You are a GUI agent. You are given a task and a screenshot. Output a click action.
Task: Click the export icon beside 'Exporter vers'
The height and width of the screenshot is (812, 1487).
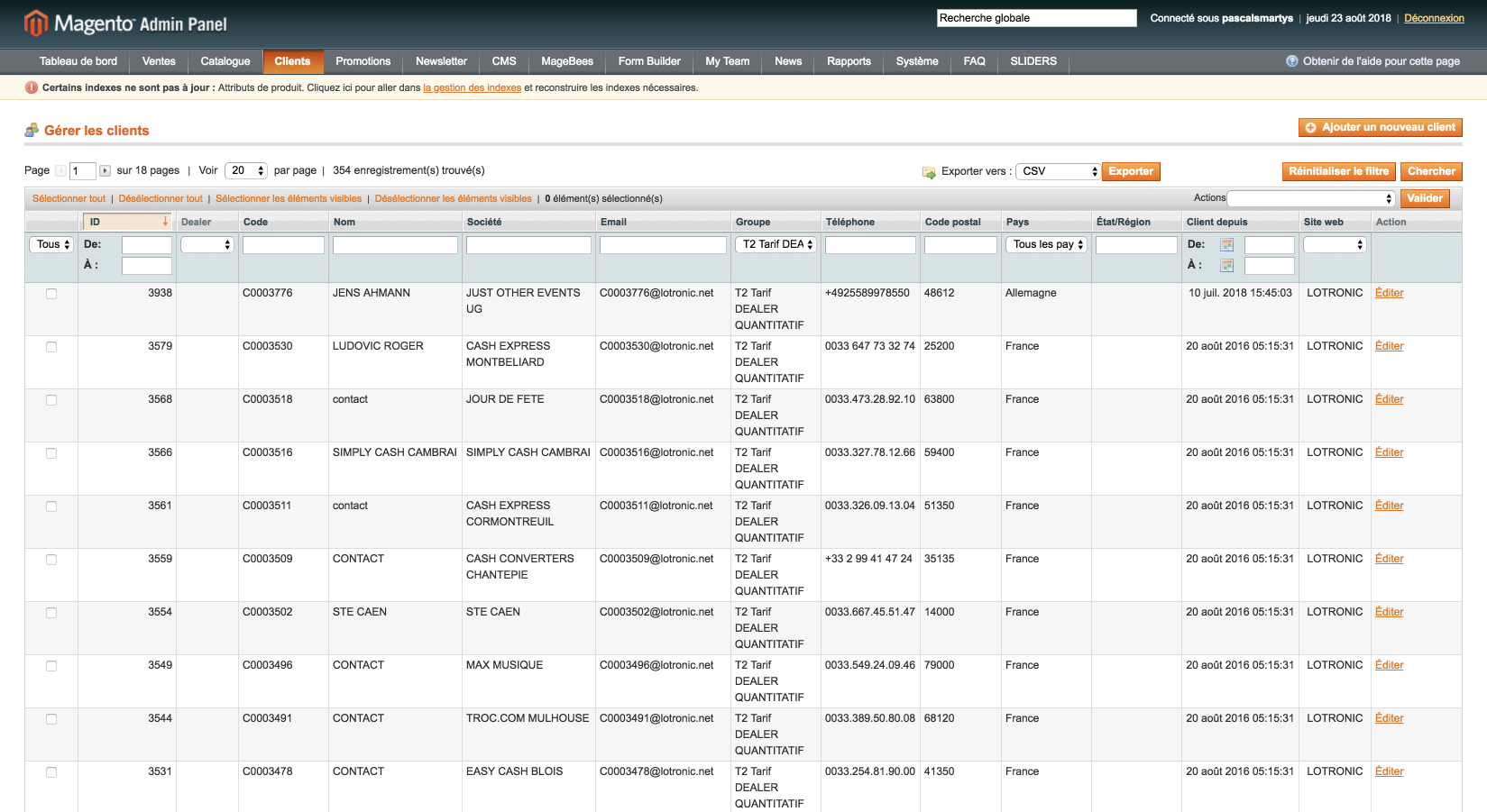click(929, 172)
